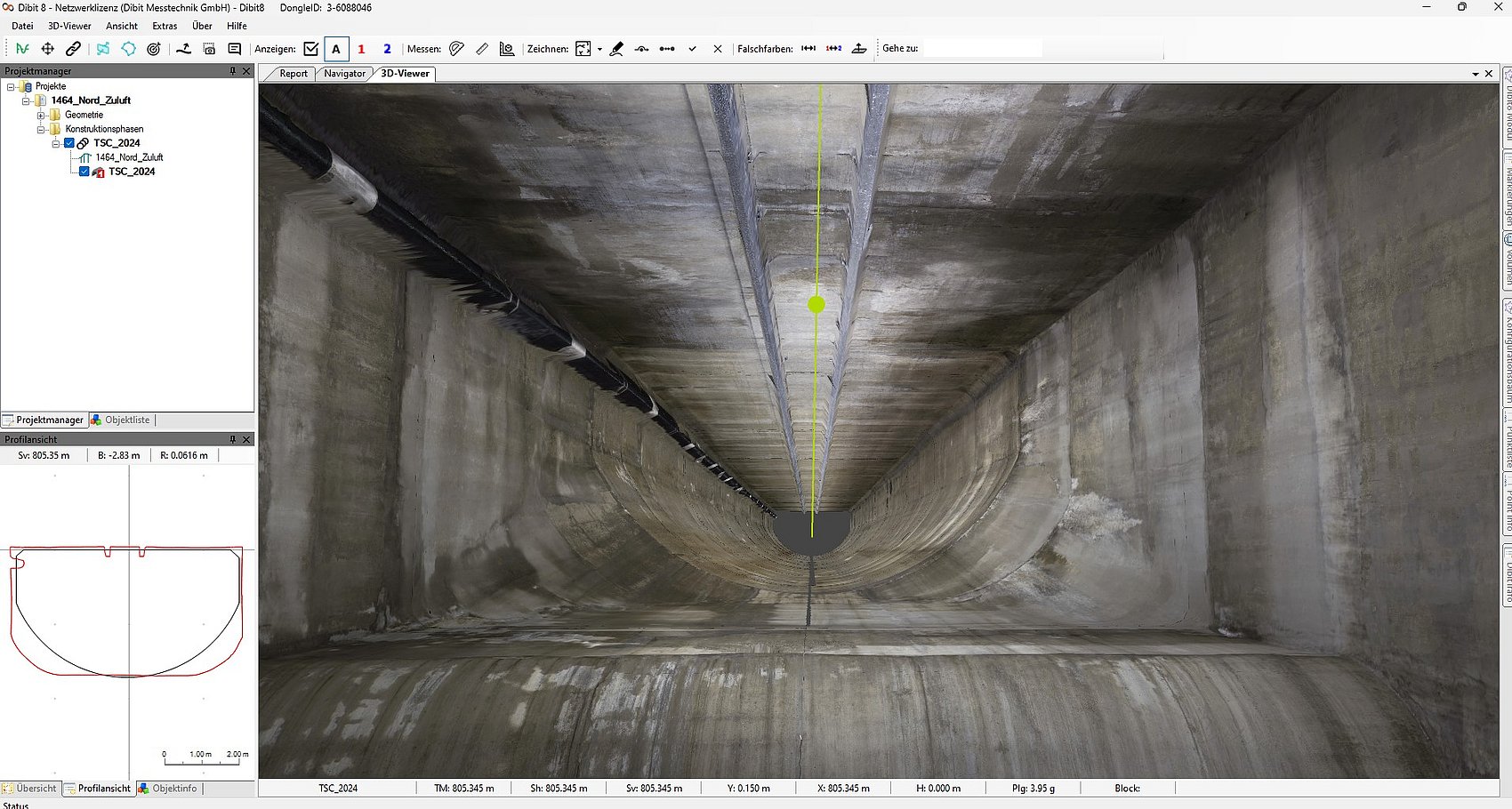This screenshot has width=1512, height=809.
Task: Select the ruler tool next to Messen
Action: tap(481, 49)
